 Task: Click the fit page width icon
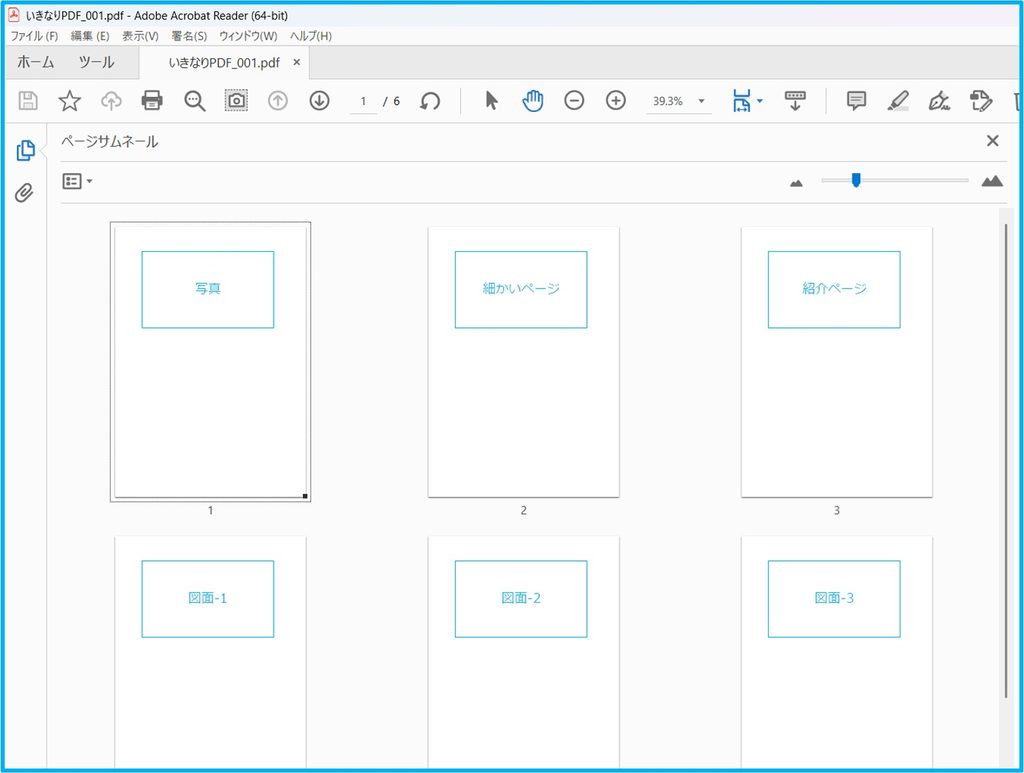pyautogui.click(x=742, y=101)
